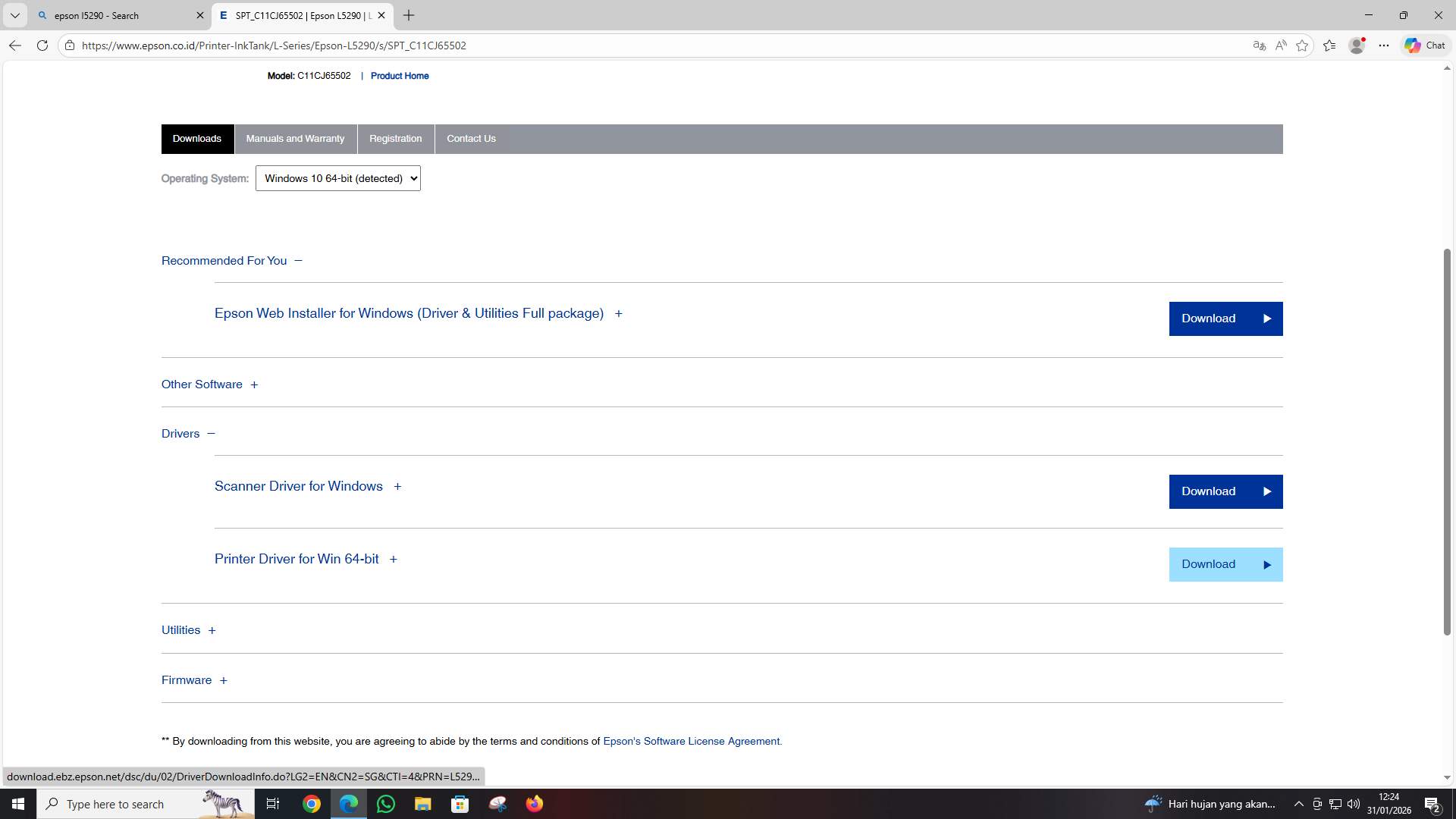Image resolution: width=1456 pixels, height=819 pixels.
Task: Expand the Other Software section
Action: (x=254, y=384)
